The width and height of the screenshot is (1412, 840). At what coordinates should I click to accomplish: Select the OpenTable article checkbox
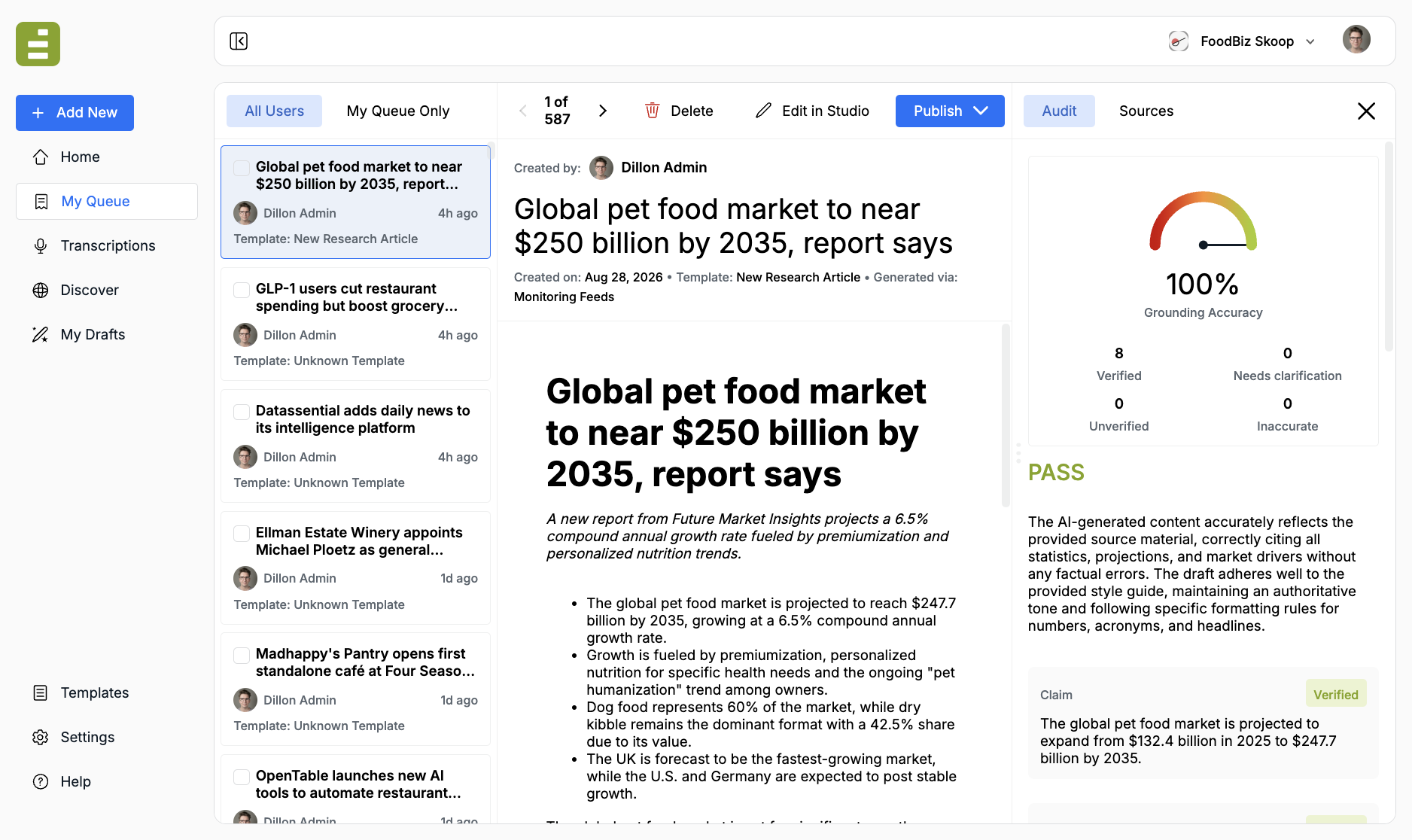tap(242, 776)
